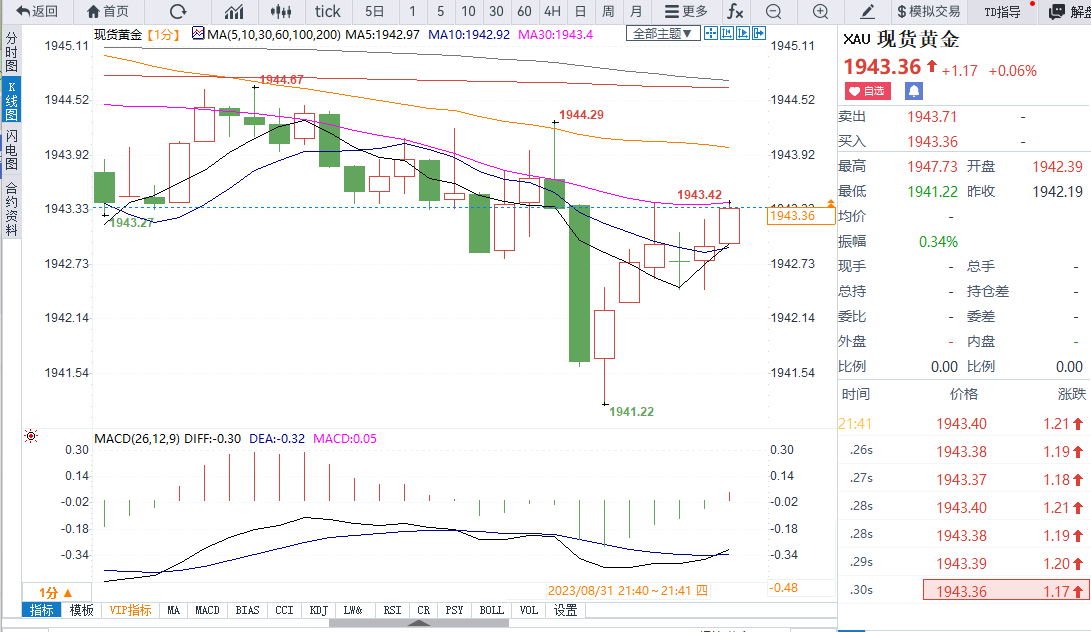Apply the LW& indicator tab

(x=353, y=610)
